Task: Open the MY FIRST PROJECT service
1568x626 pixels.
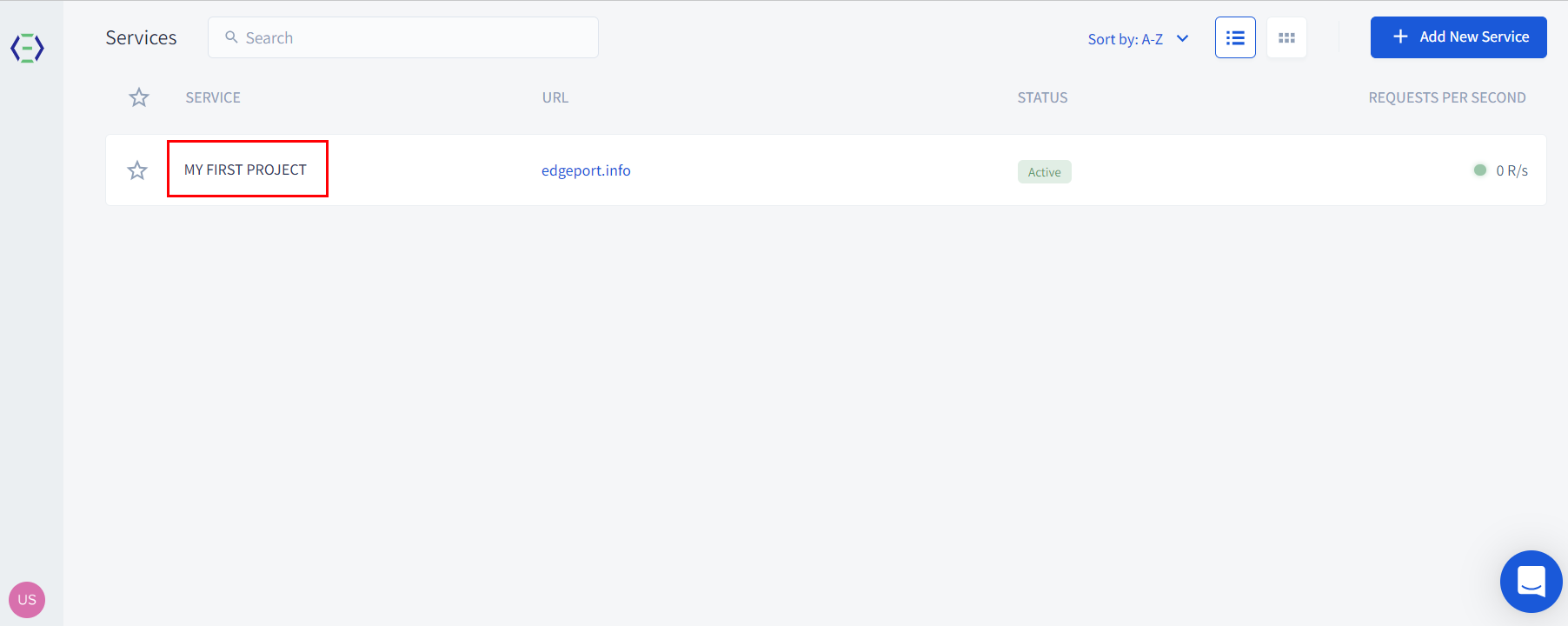Action: click(x=246, y=170)
